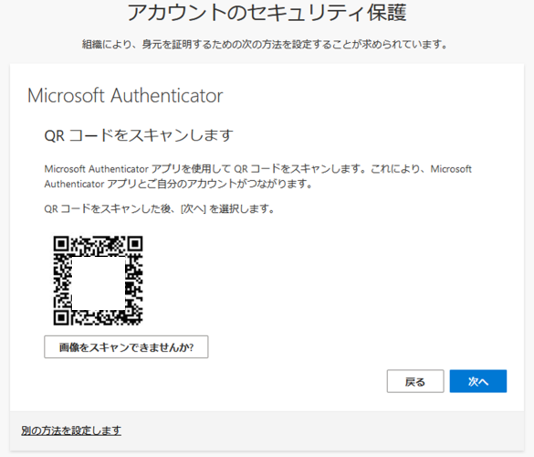This screenshot has width=534, height=457.
Task: Click the Microsoft Authenticator heading
Action: coord(125,95)
